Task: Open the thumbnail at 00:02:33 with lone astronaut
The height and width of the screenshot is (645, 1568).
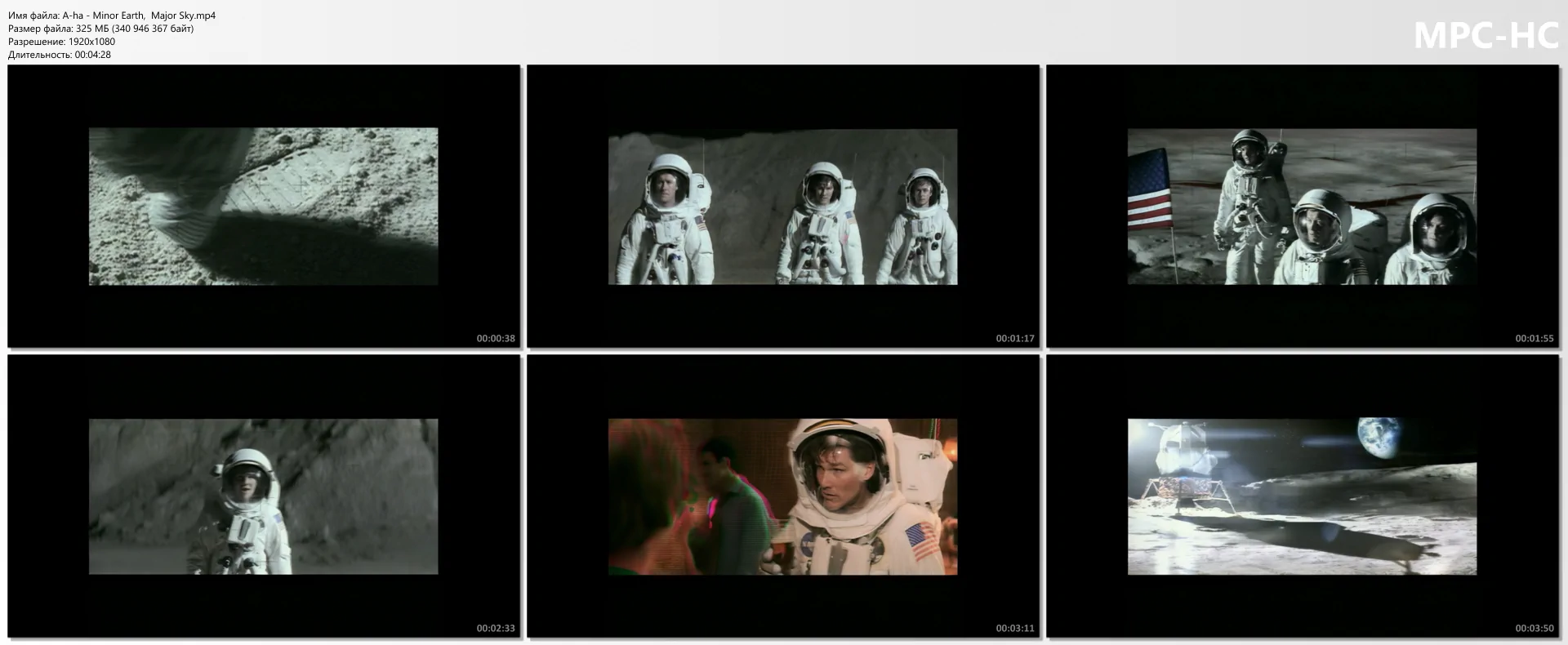Action: [264, 496]
